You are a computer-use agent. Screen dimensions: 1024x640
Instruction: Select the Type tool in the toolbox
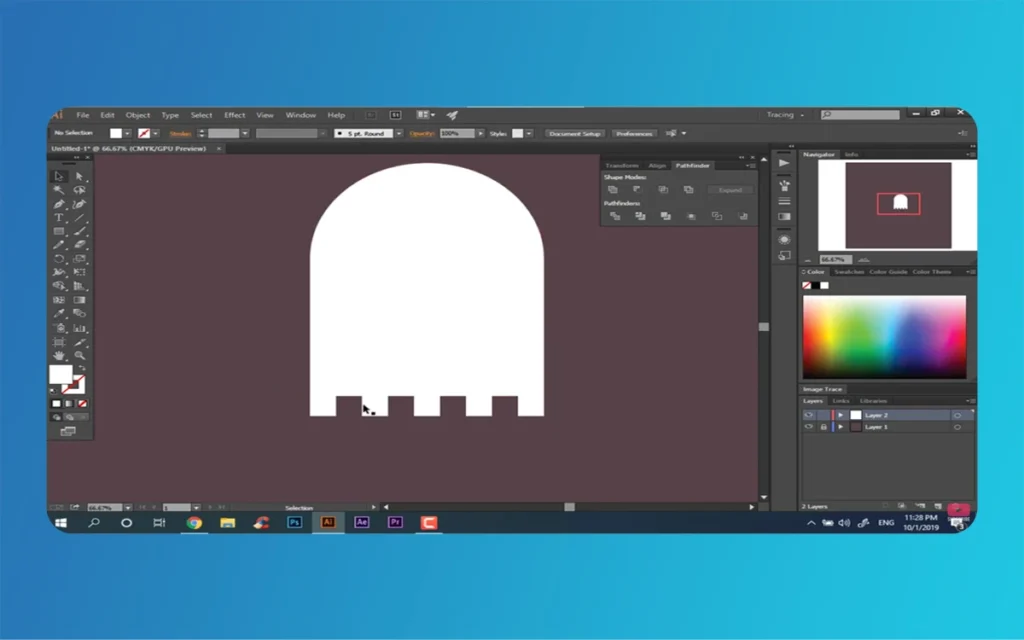[59, 217]
